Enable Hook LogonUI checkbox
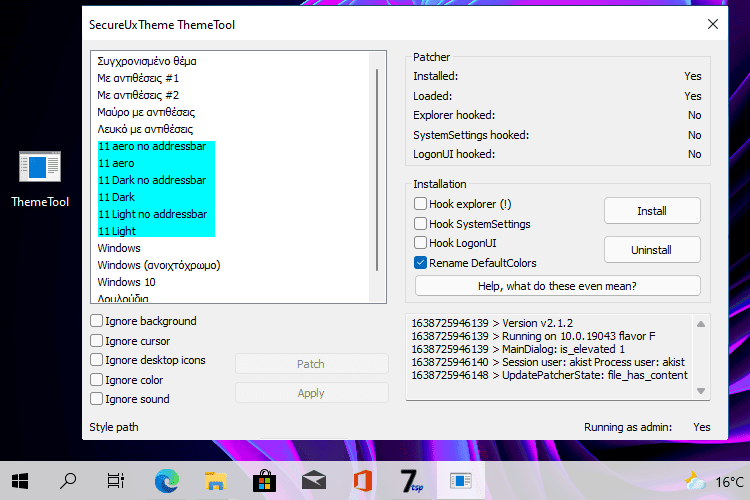750x500 pixels. (420, 243)
